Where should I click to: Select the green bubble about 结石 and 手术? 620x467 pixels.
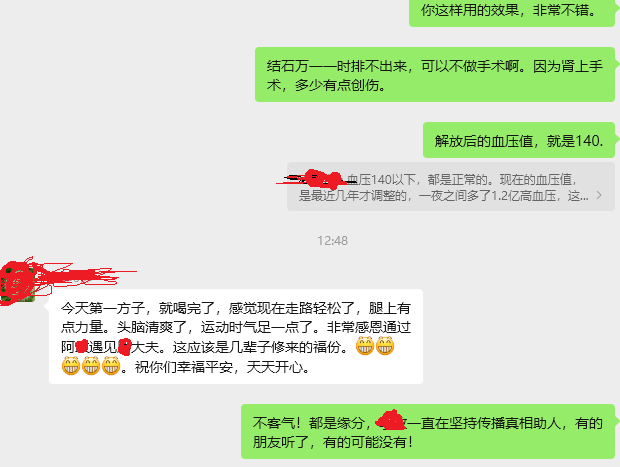coord(435,75)
